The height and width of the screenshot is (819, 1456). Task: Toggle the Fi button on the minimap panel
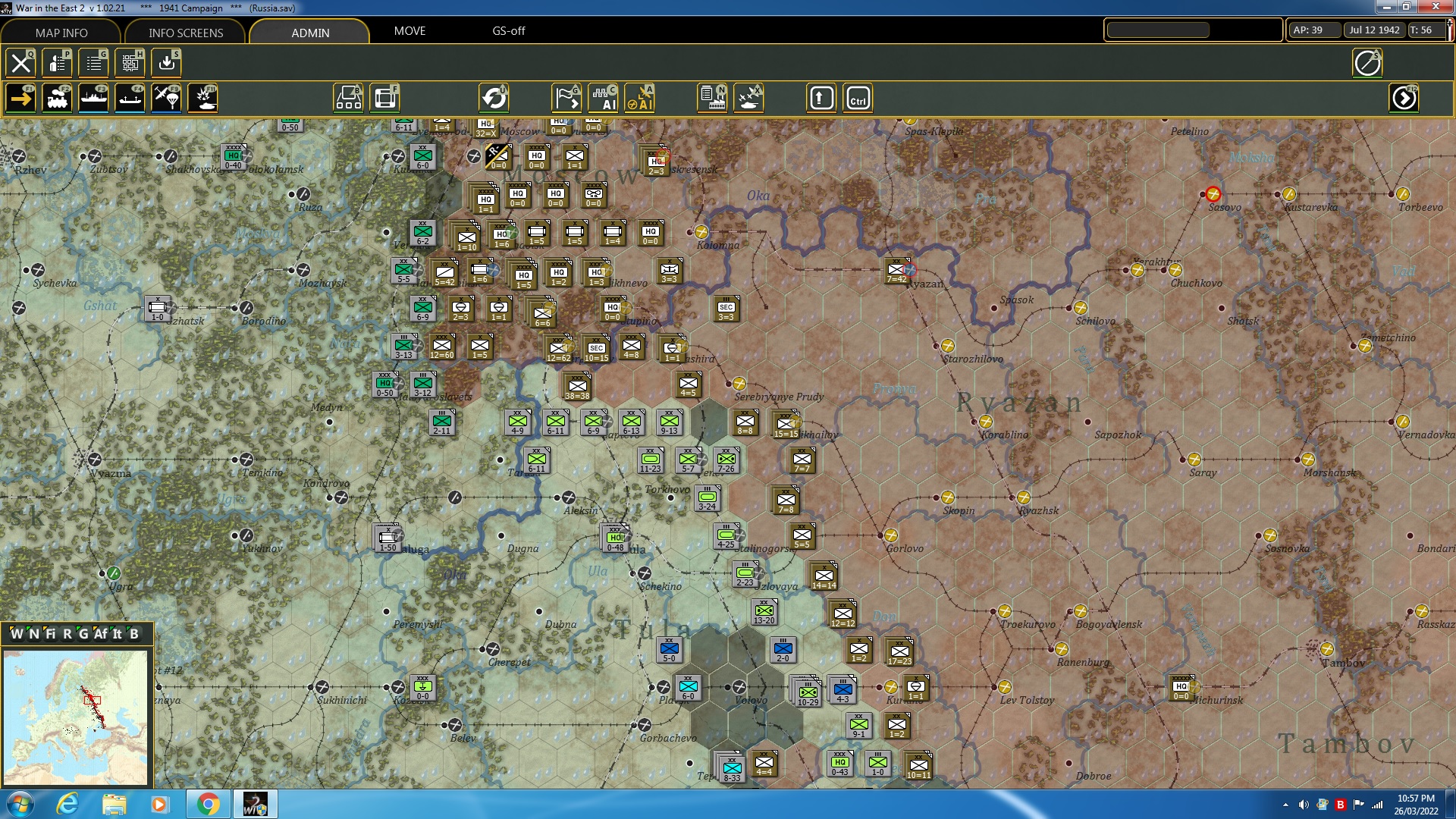click(50, 634)
